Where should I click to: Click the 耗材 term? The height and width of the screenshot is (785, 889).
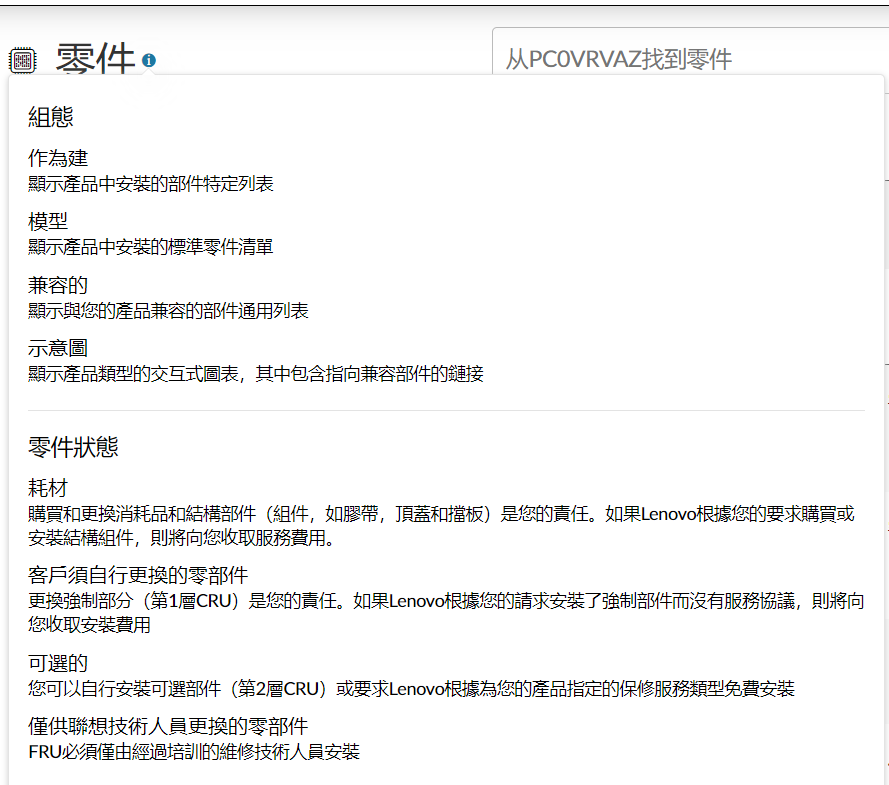[x=48, y=487]
